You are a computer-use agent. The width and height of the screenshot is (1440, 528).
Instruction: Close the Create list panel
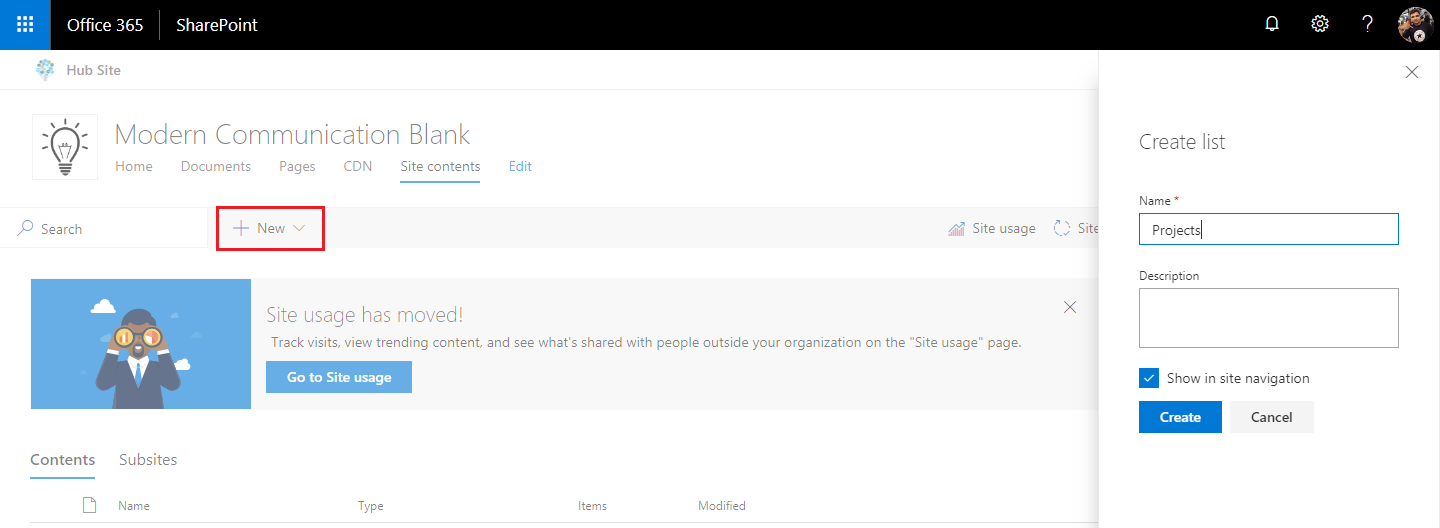1412,72
